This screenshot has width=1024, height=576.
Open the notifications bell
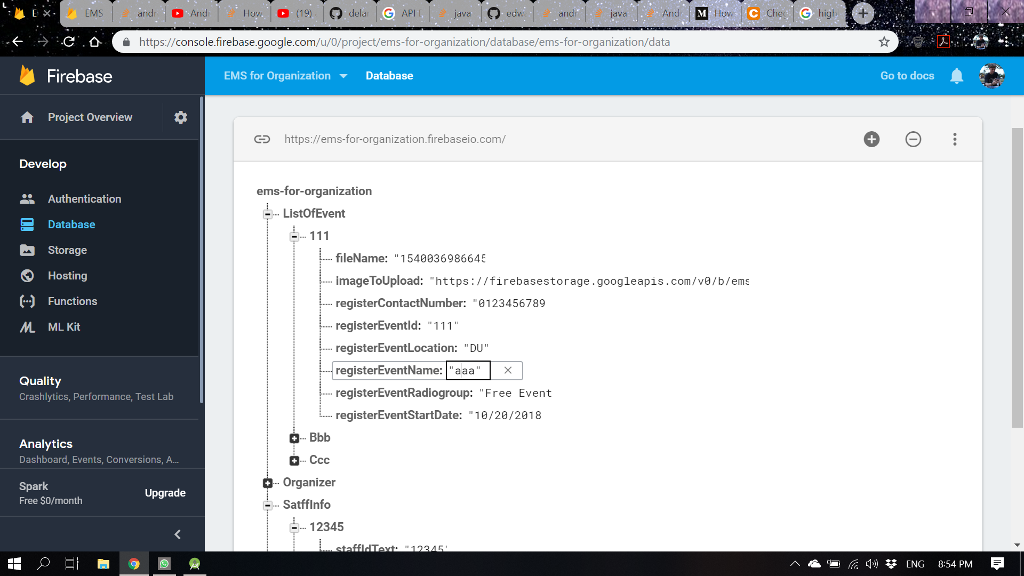pos(958,75)
